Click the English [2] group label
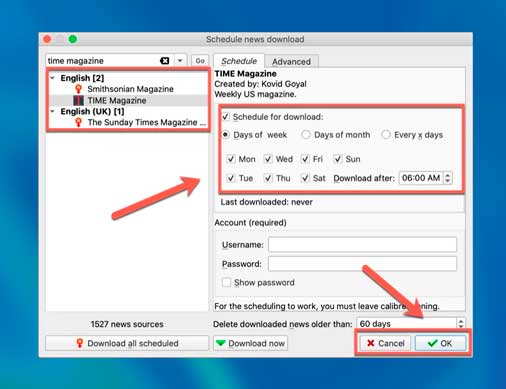 pos(82,78)
